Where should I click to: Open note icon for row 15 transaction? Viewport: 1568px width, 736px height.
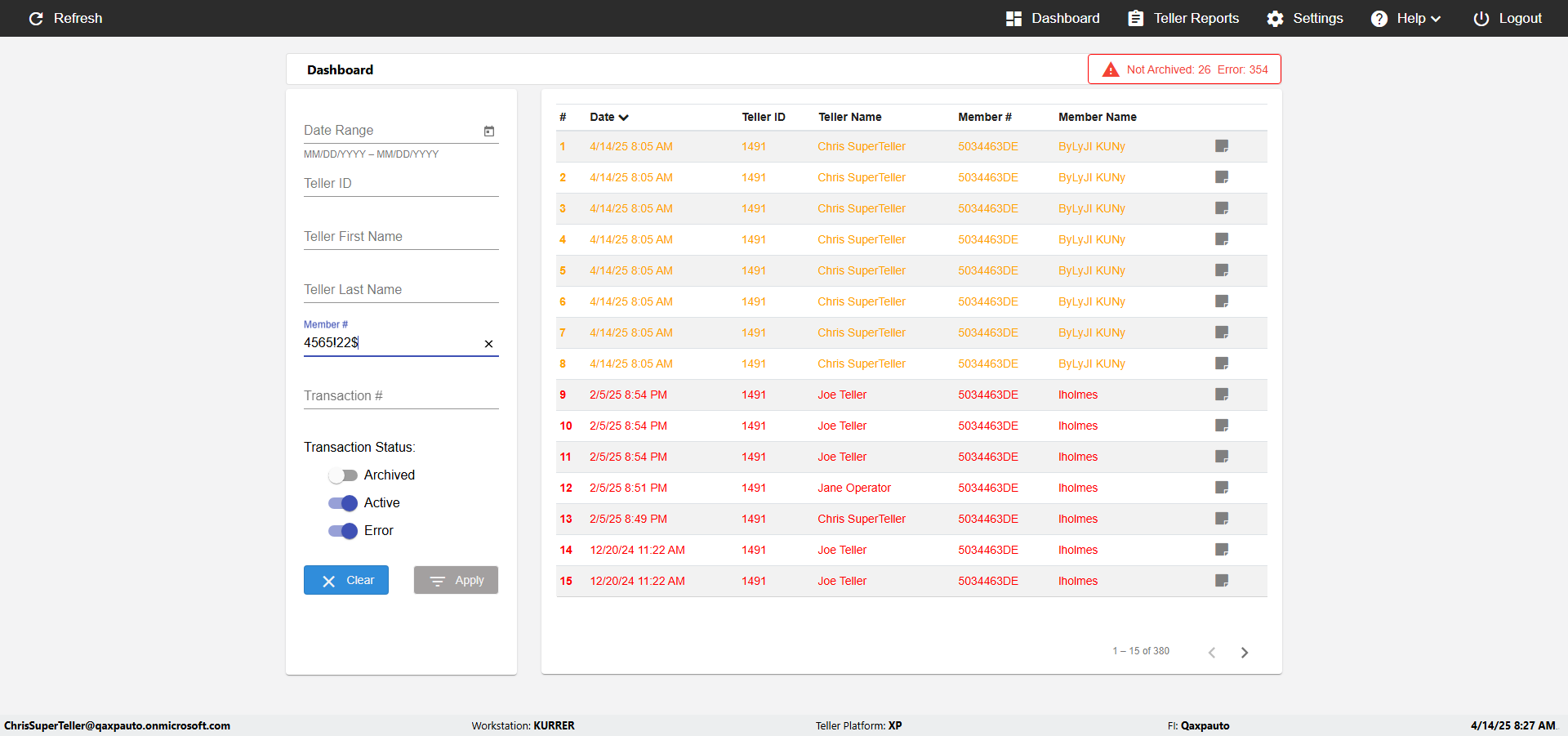click(x=1222, y=581)
